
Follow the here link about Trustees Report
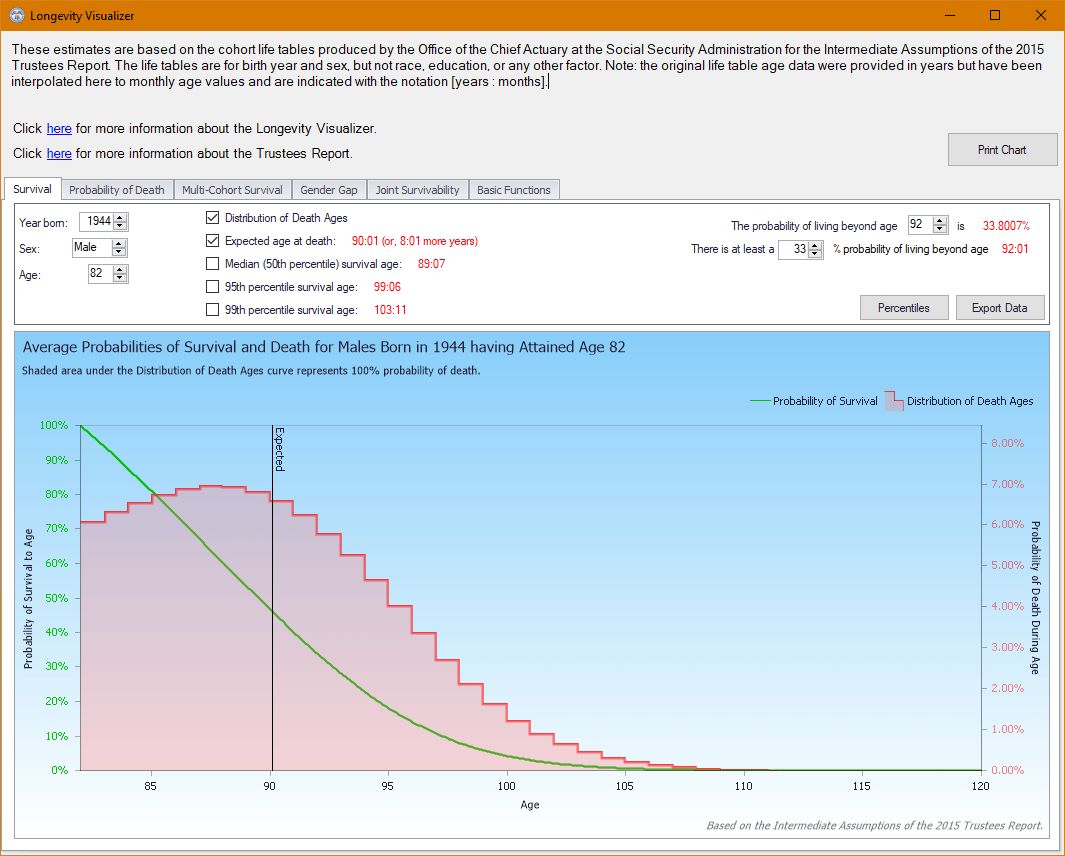coord(59,154)
